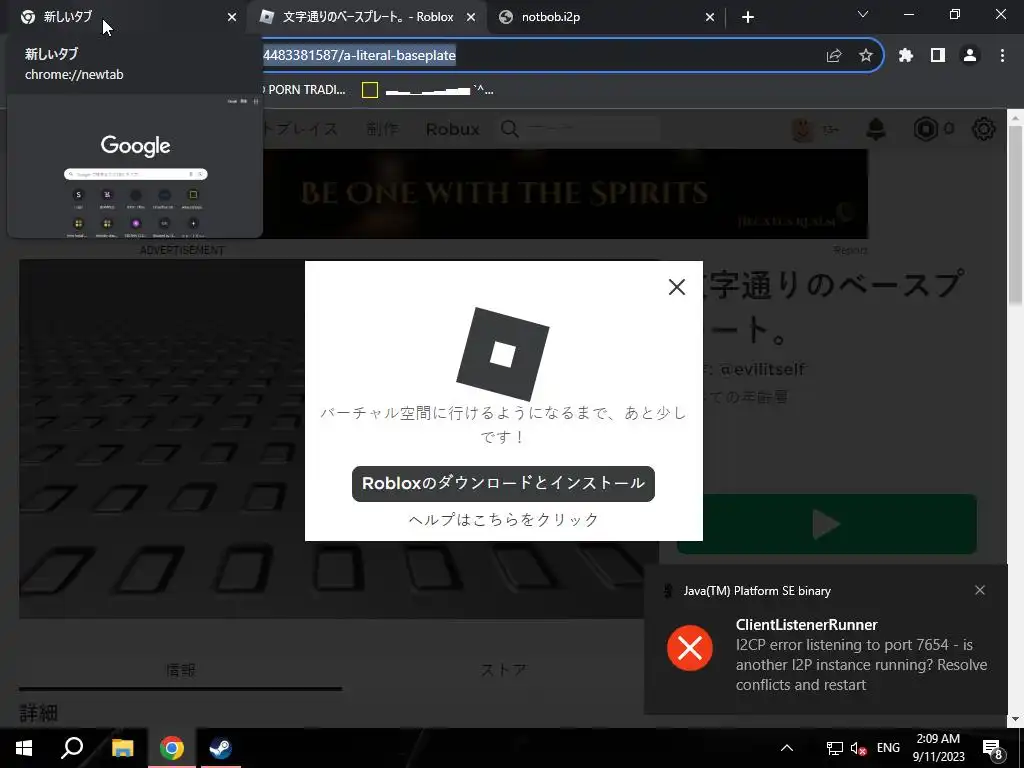
Task: Click the Roblox logo in the dialog
Action: tap(503, 354)
